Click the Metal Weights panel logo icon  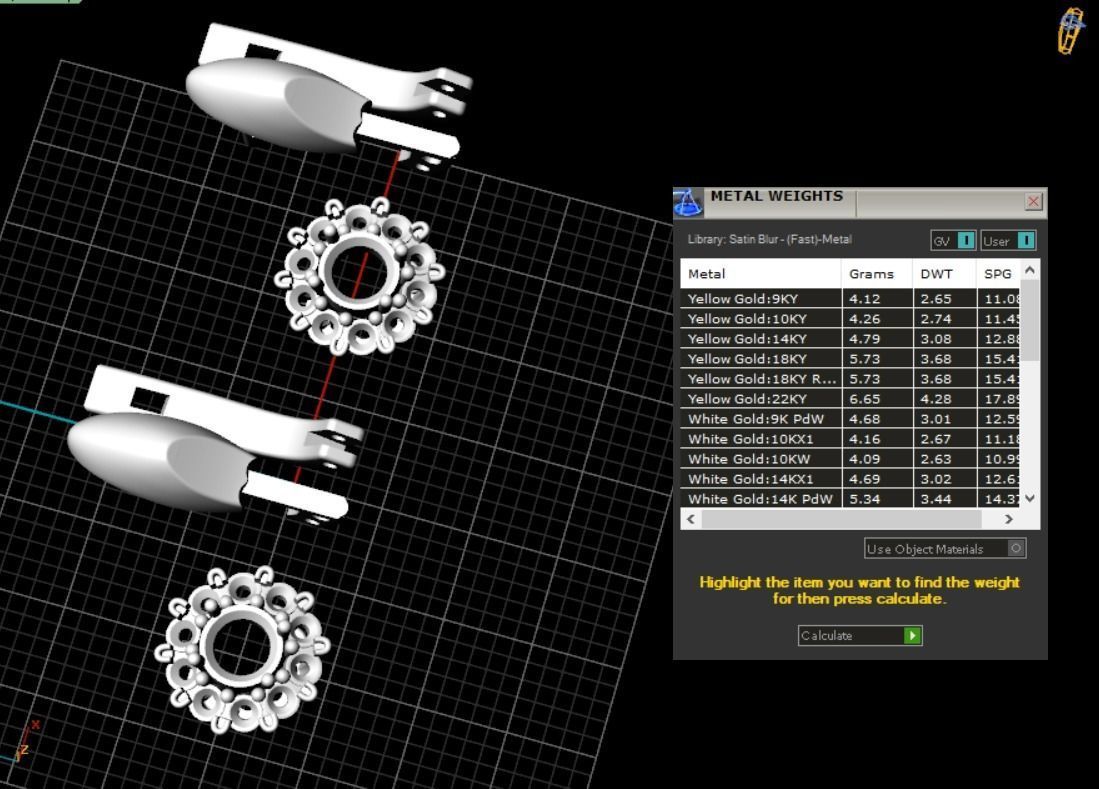point(688,203)
